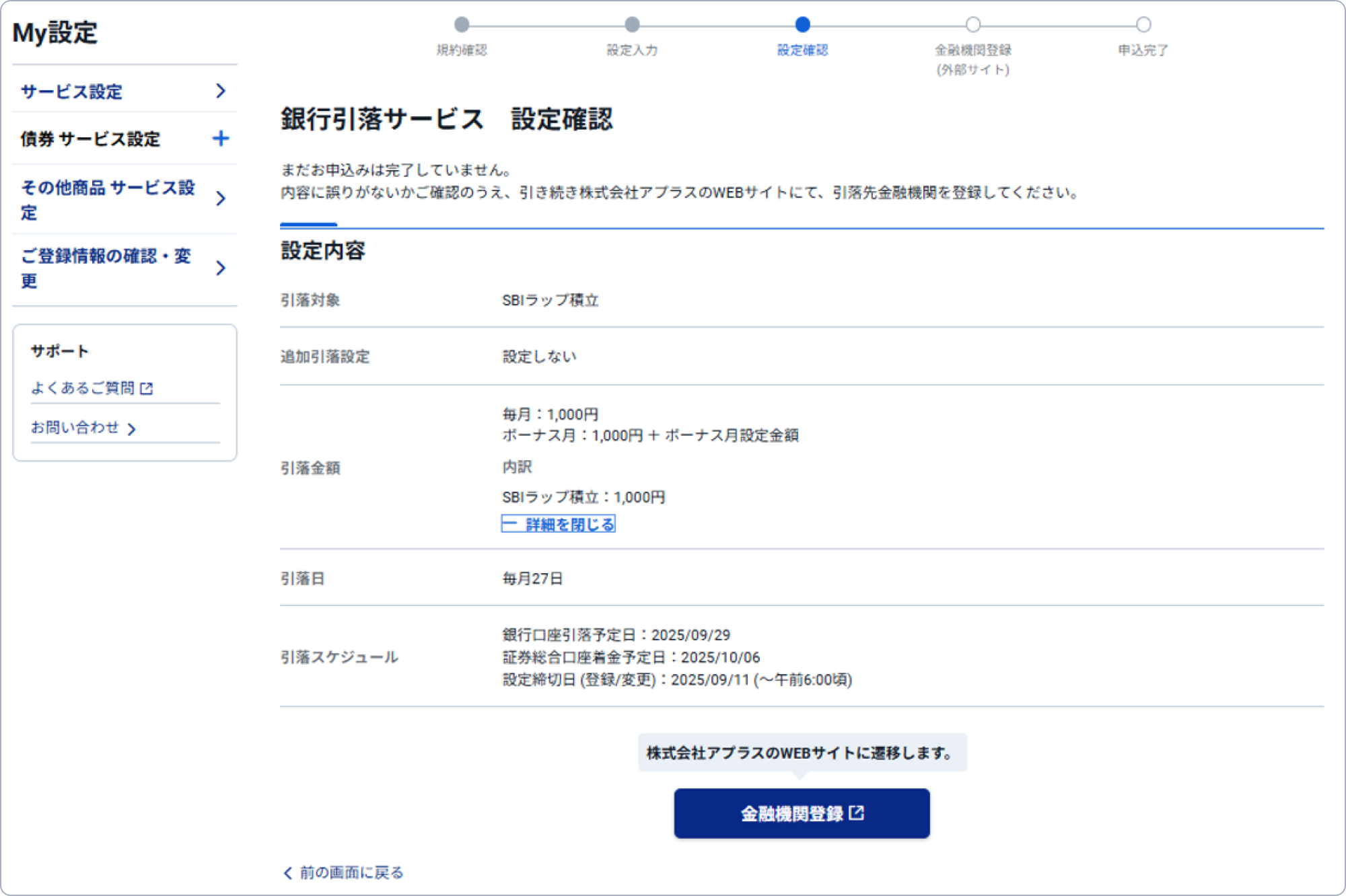Image resolution: width=1346 pixels, height=896 pixels.
Task: Click the chevron beside その他商品 サービス設定
Action: [x=220, y=198]
